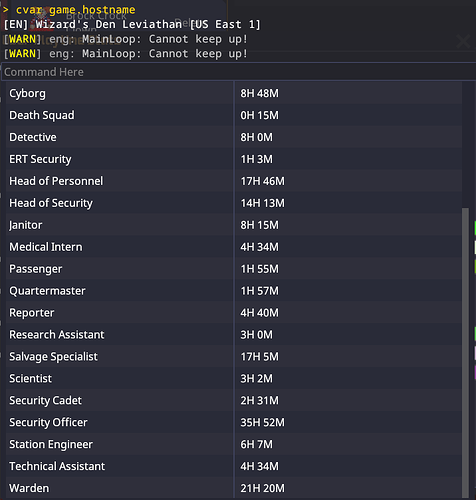Select the Salvage Specialist row
This screenshot has height=500, width=476.
pos(234,357)
